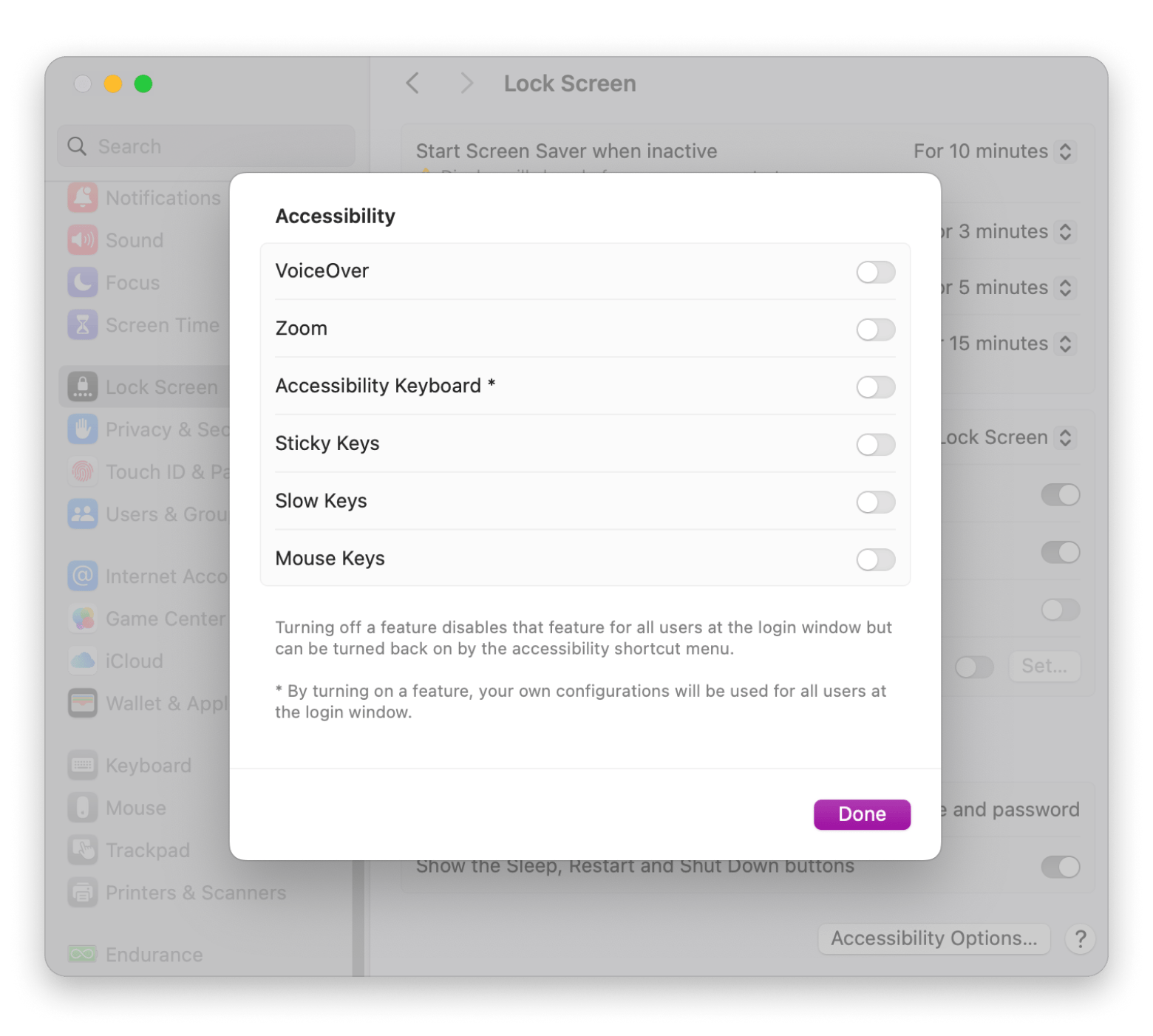
Task: Click the Accessibility Options button
Action: coord(933,938)
